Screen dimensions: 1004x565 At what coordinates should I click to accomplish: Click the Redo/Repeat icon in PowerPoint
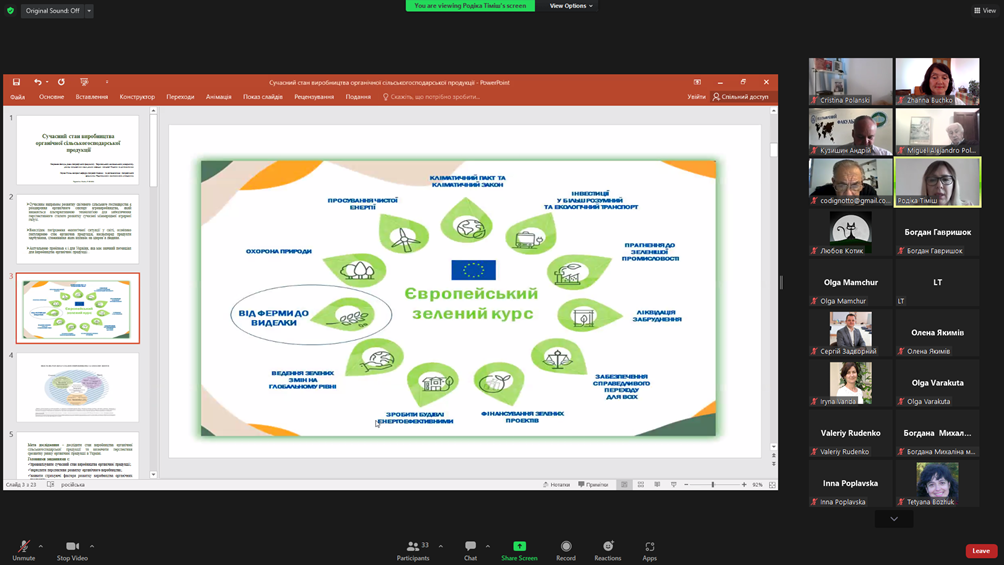[61, 82]
